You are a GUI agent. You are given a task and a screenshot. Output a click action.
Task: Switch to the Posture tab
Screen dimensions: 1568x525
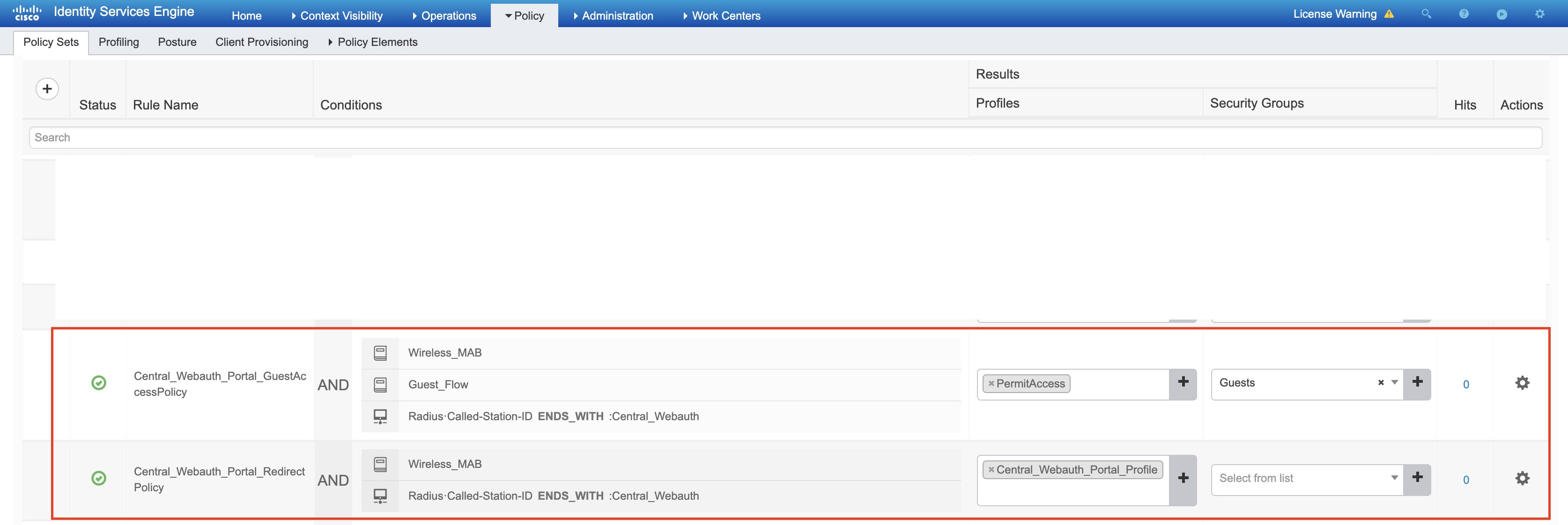177,42
